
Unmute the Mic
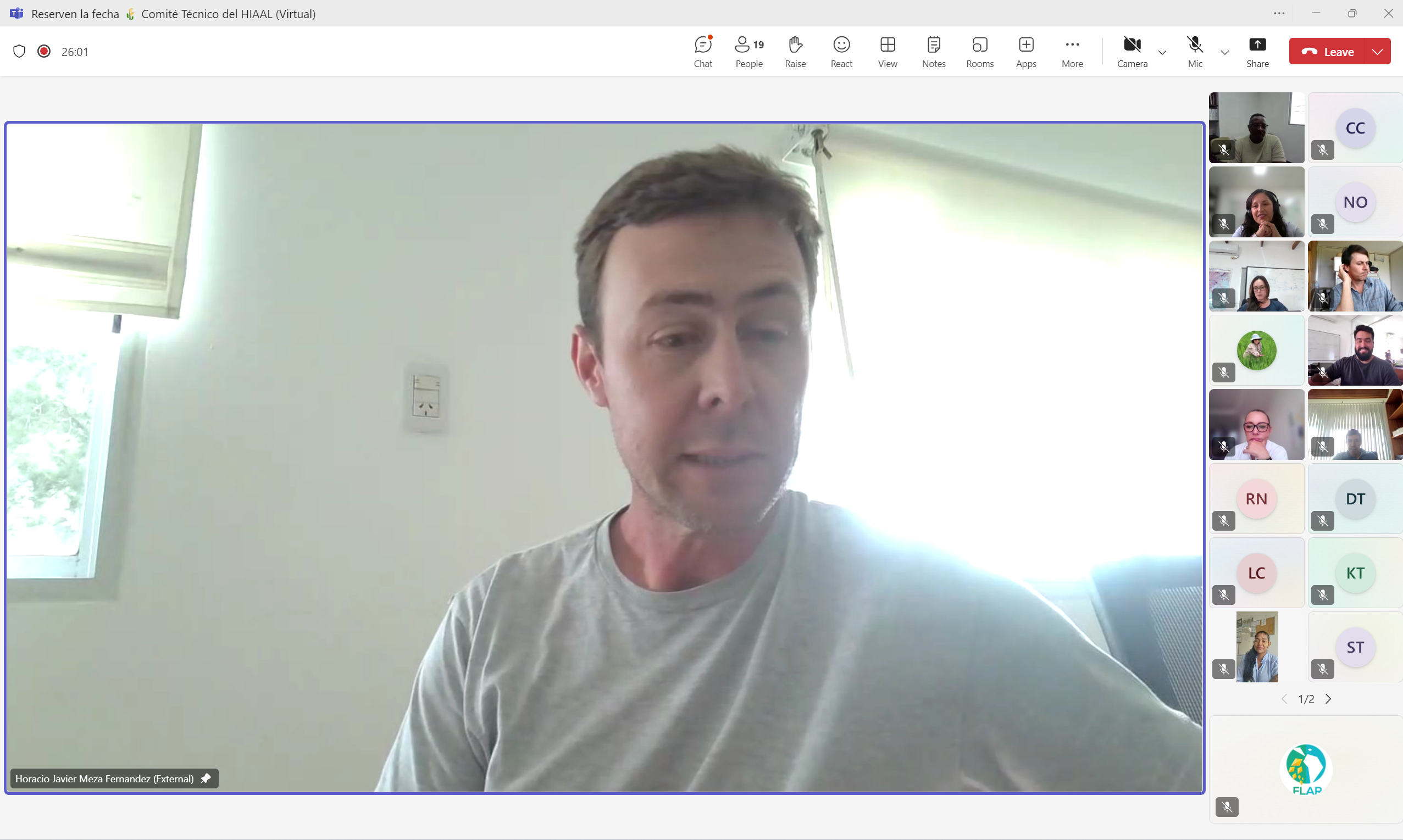click(1195, 52)
